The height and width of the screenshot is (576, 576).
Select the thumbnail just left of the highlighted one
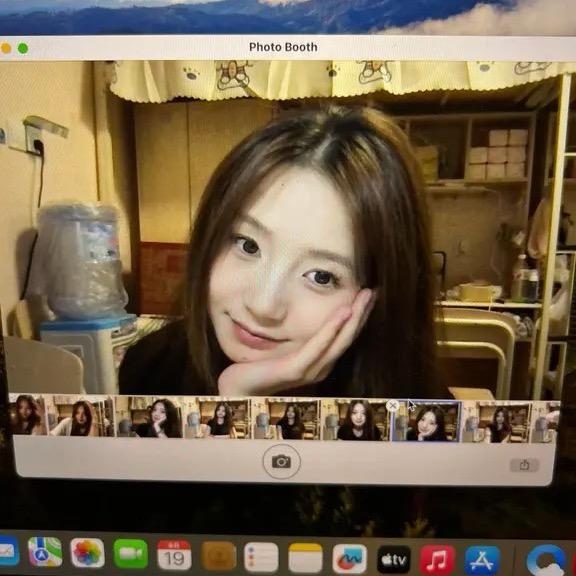click(355, 420)
